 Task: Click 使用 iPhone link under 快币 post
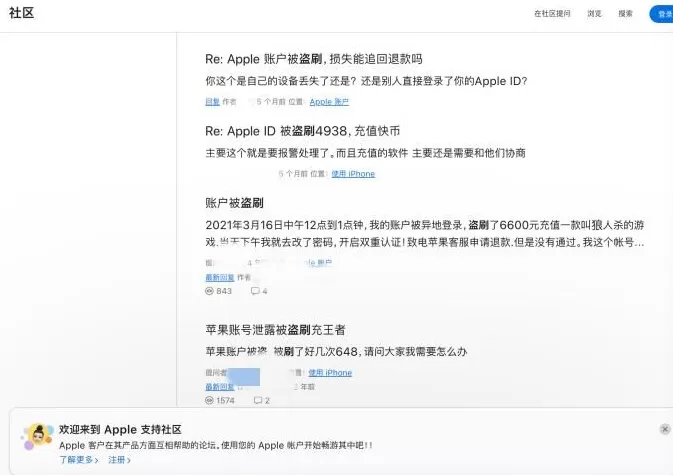point(353,174)
